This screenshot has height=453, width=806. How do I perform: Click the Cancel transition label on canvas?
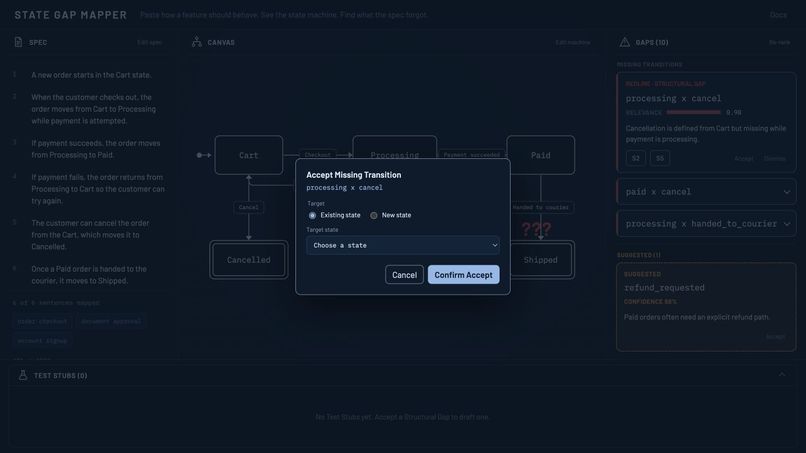(249, 207)
